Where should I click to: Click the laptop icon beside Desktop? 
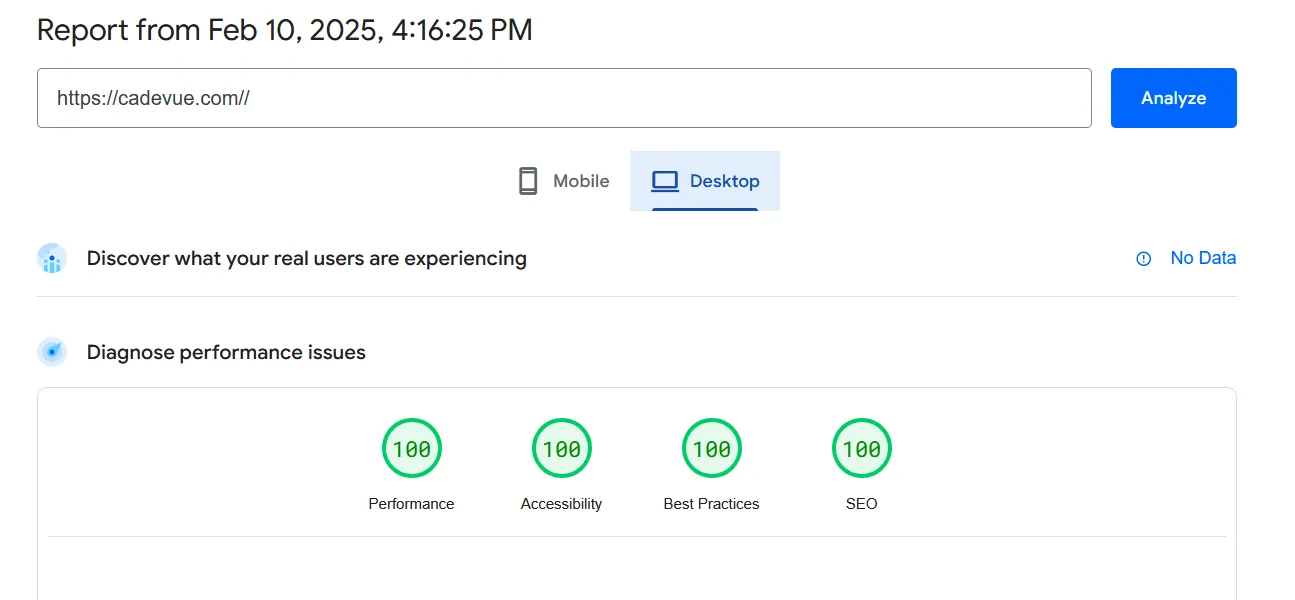(665, 181)
